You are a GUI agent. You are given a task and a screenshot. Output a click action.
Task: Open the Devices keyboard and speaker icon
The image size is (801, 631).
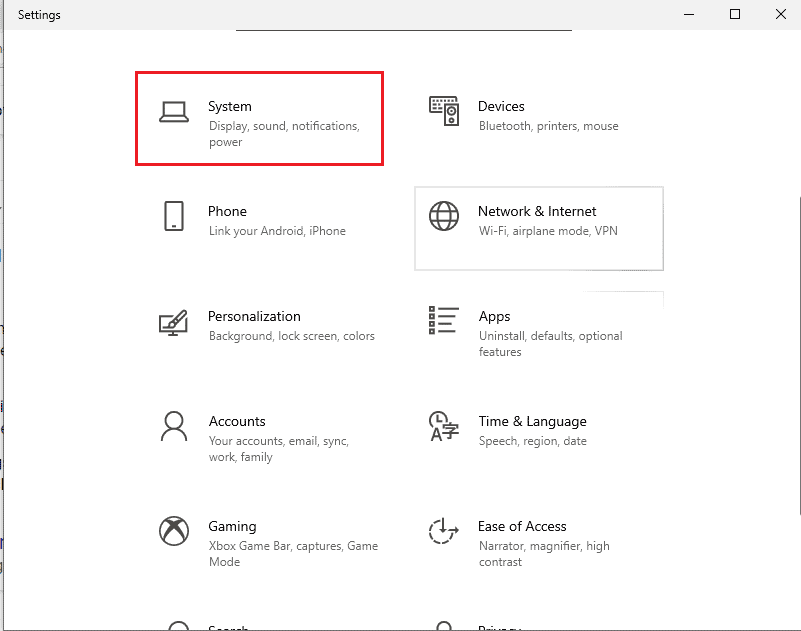(x=444, y=111)
